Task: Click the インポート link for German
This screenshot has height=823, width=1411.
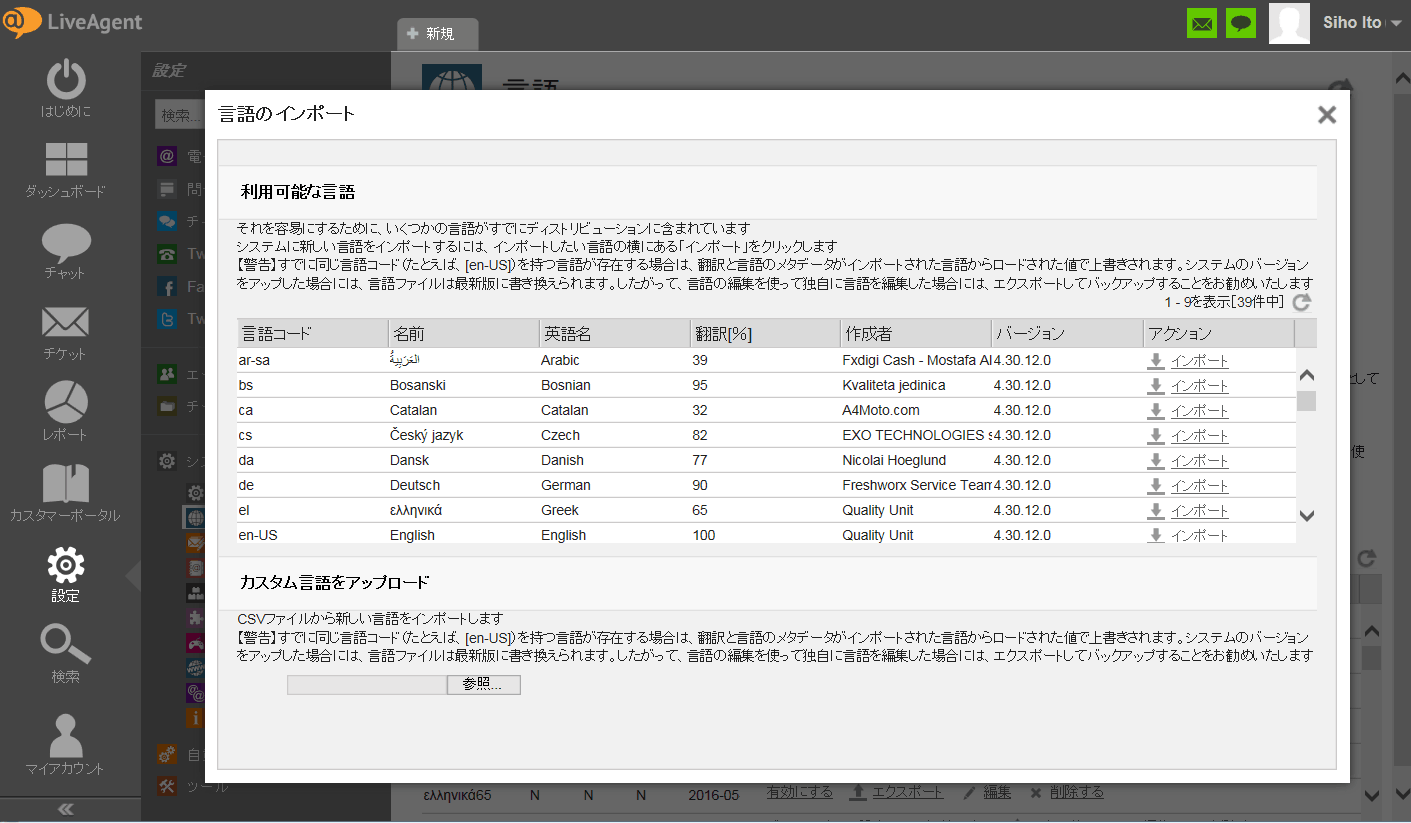Action: (1200, 486)
